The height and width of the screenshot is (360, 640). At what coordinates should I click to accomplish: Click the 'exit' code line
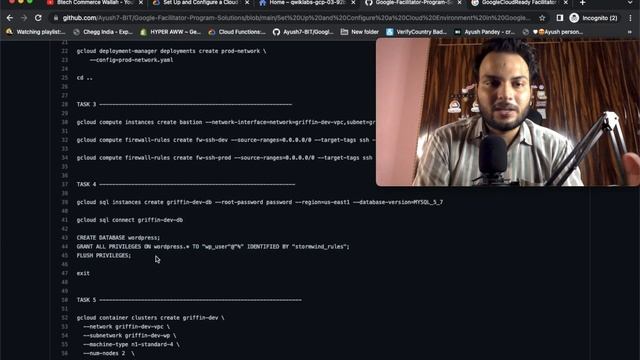pos(83,273)
